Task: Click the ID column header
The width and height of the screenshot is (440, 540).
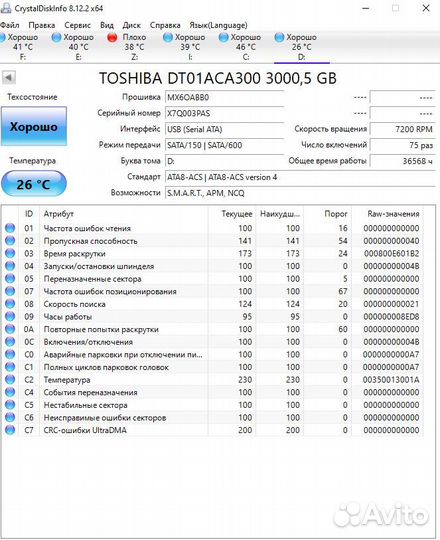Action: click(x=29, y=214)
